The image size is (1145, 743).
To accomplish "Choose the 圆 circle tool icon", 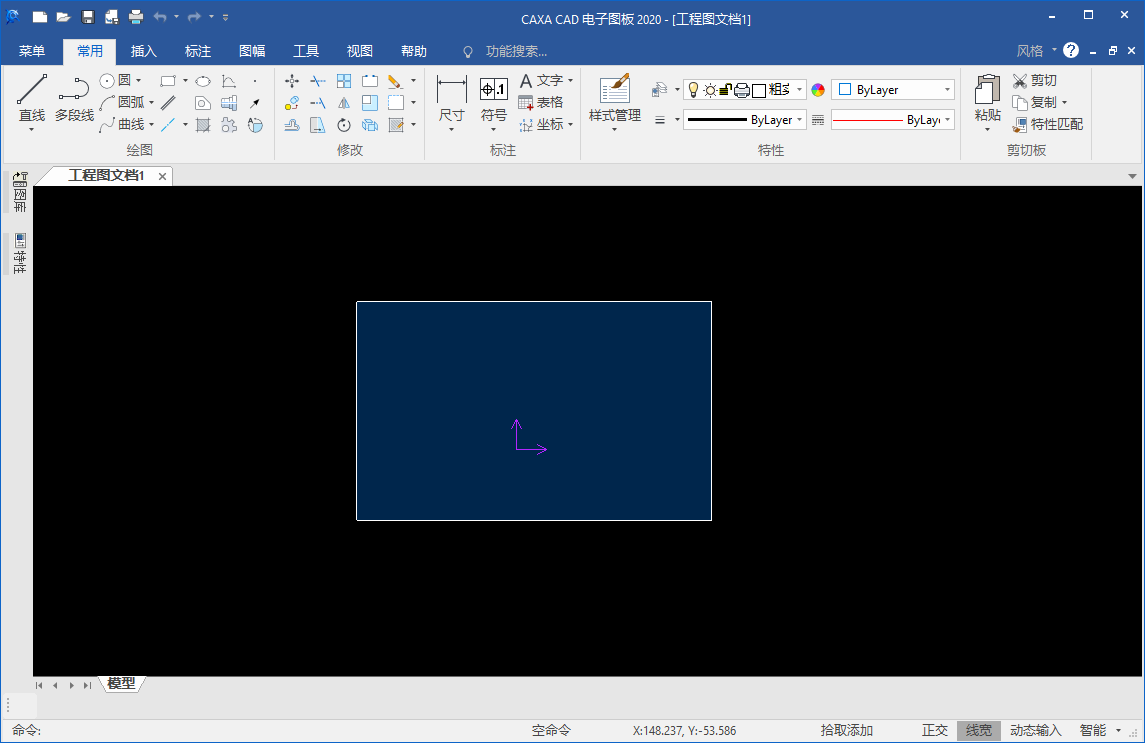I will (x=108, y=80).
